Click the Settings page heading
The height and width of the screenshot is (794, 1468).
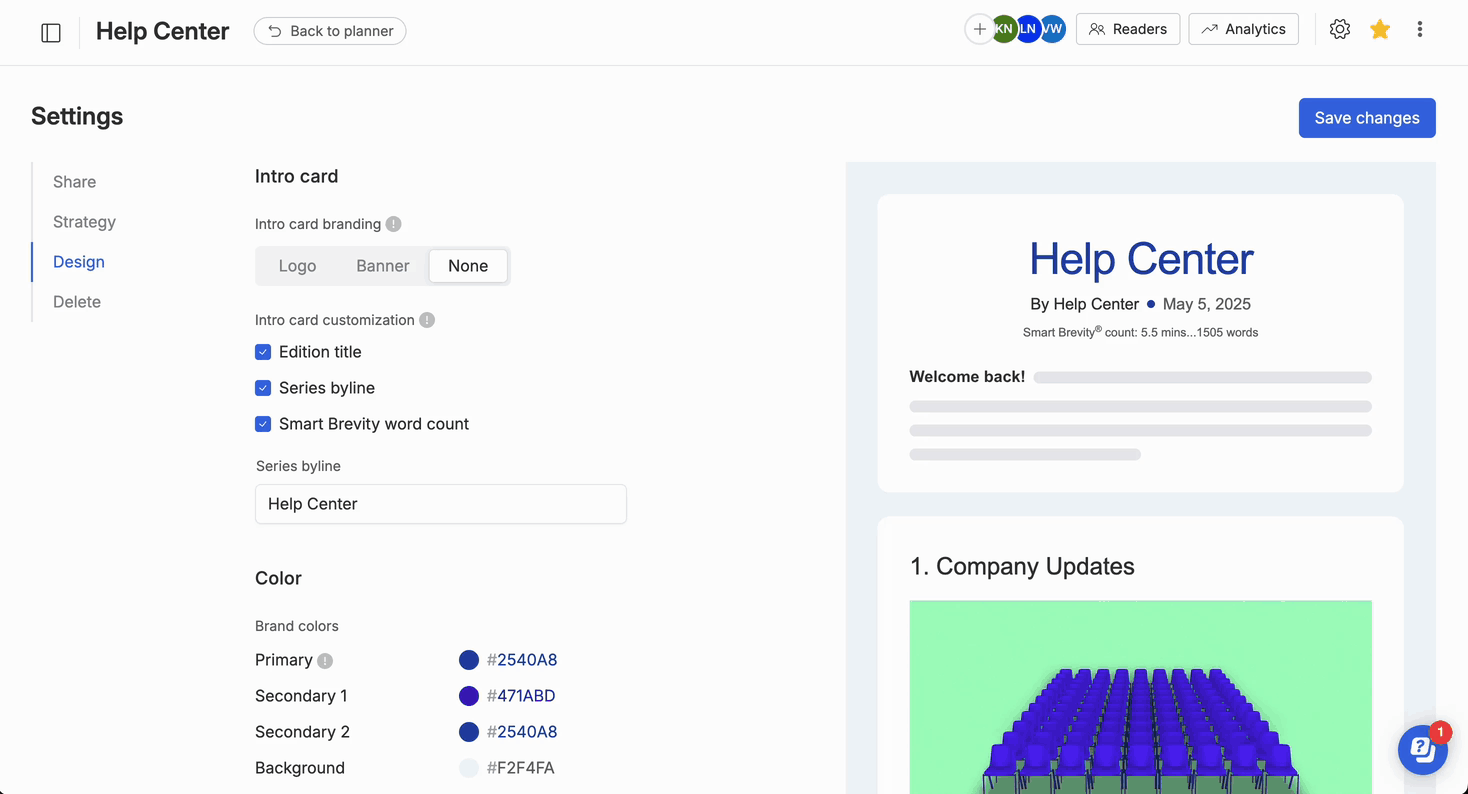pos(77,116)
